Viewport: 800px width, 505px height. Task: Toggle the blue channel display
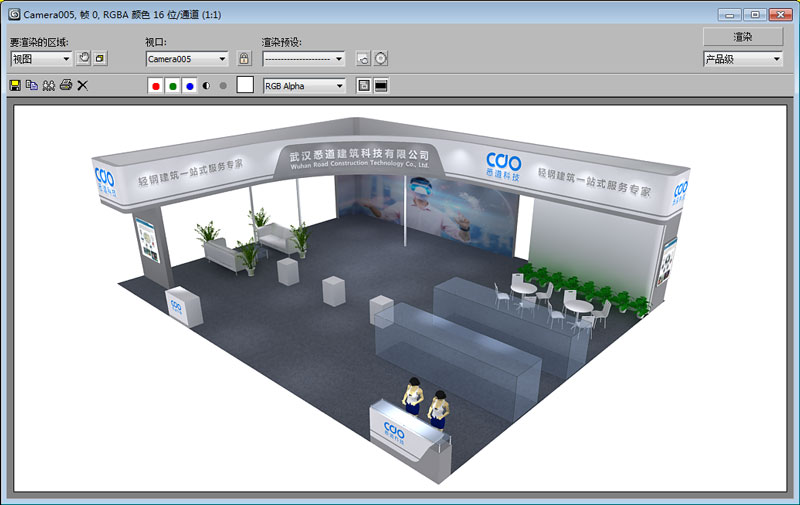pos(189,86)
